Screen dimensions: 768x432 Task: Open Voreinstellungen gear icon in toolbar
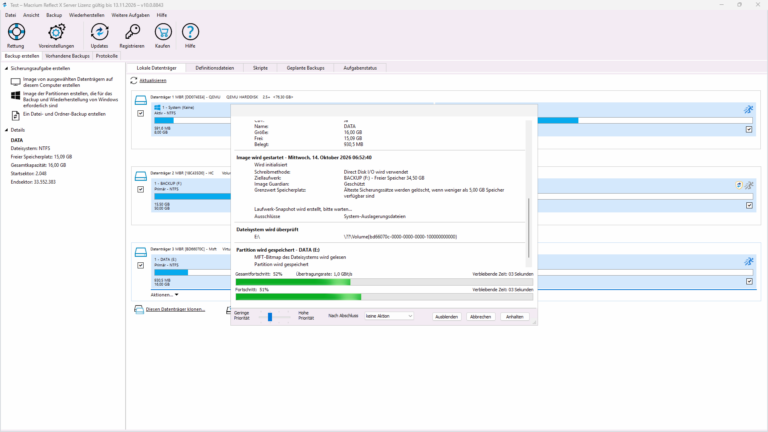coord(56,32)
